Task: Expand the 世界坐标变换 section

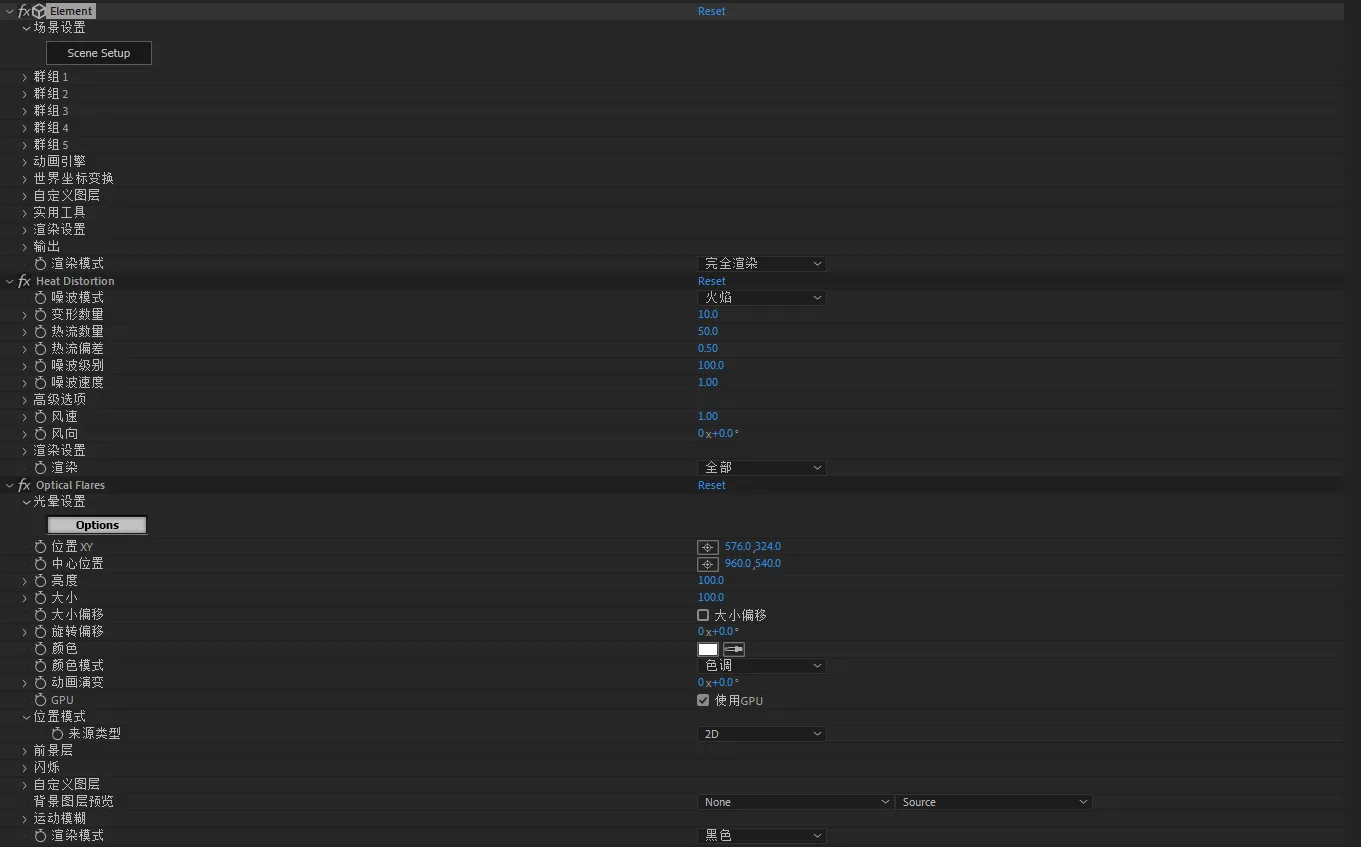Action: tap(25, 178)
